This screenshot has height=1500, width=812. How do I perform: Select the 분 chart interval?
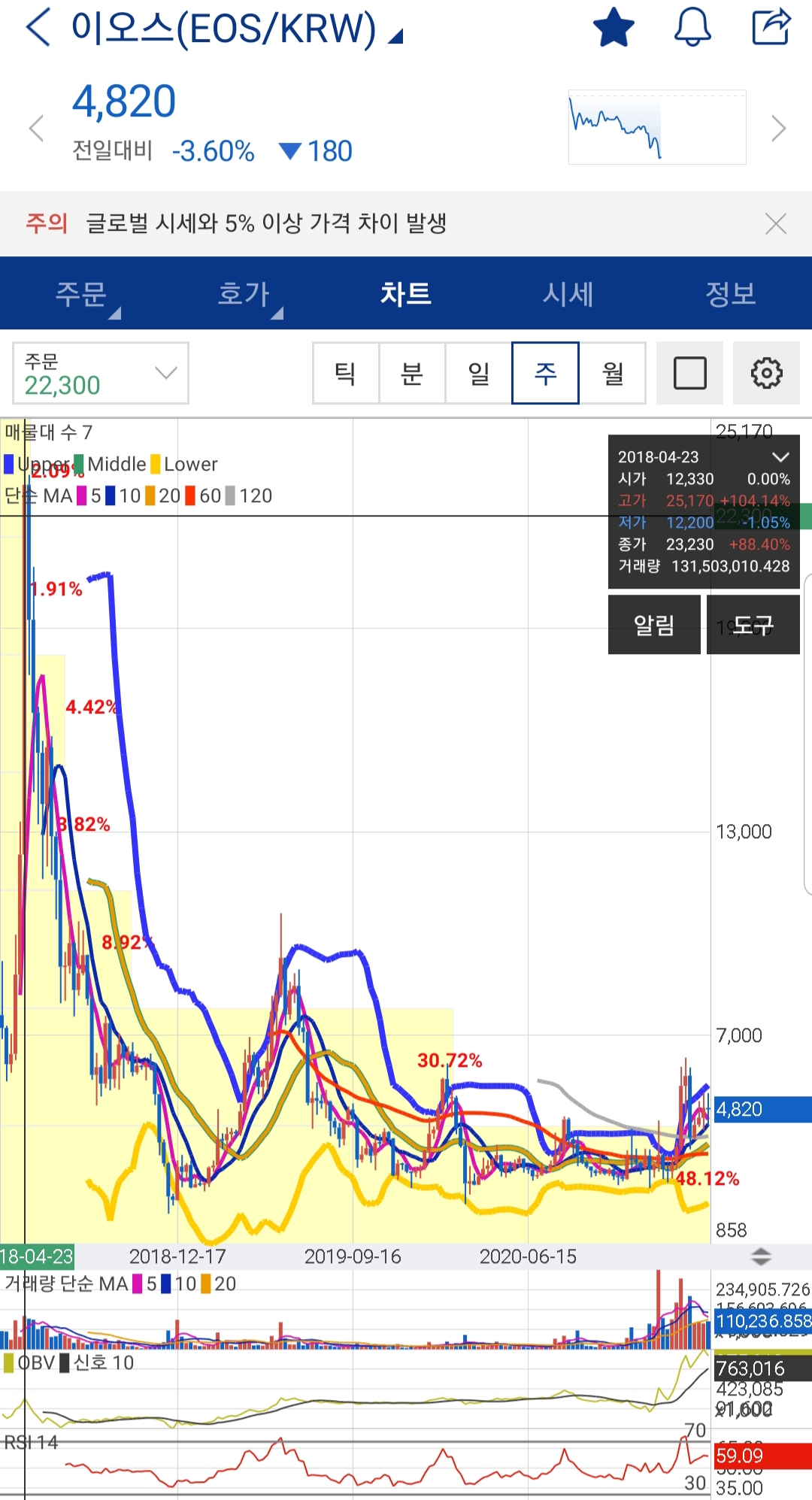pyautogui.click(x=412, y=373)
